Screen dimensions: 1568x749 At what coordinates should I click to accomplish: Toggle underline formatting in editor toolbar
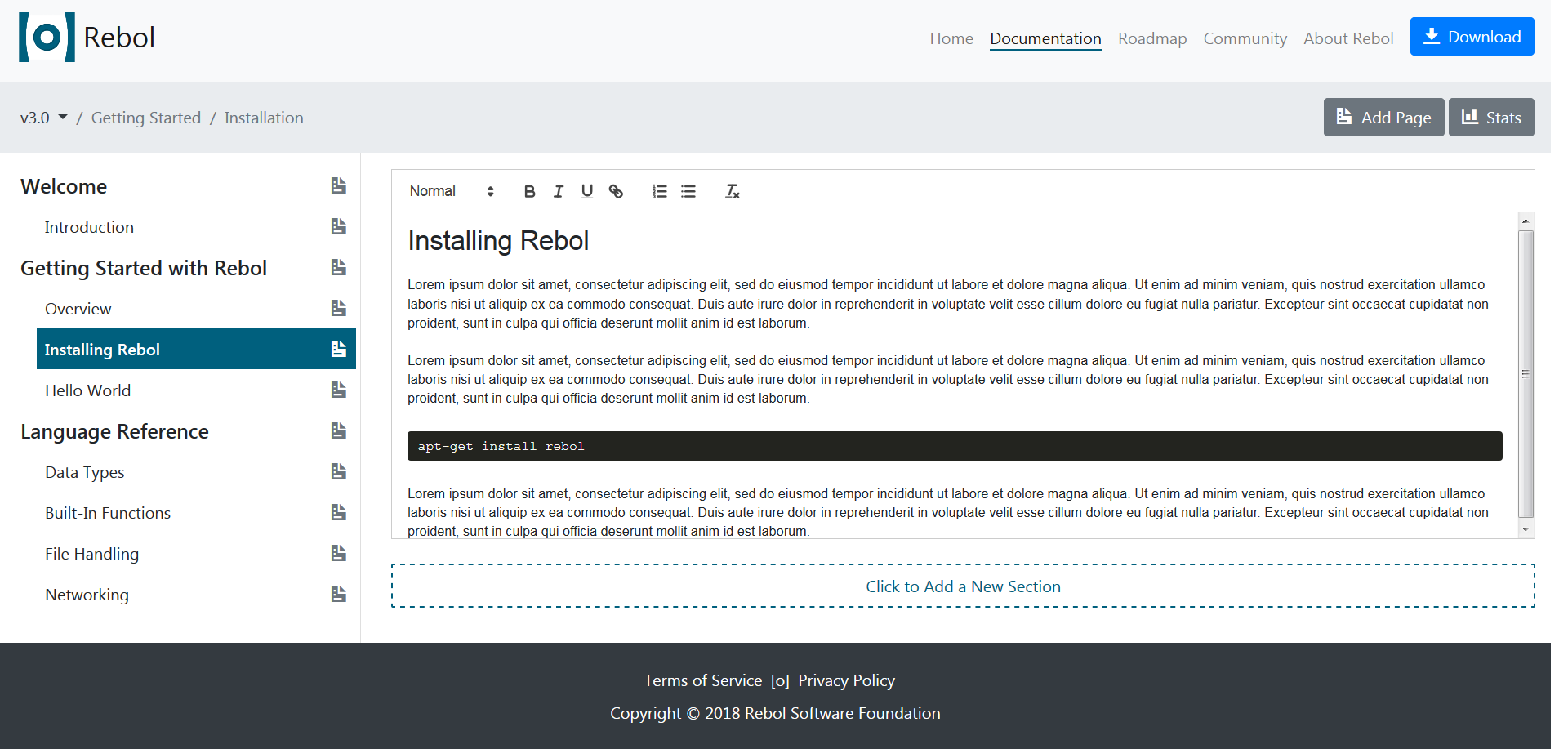point(587,191)
